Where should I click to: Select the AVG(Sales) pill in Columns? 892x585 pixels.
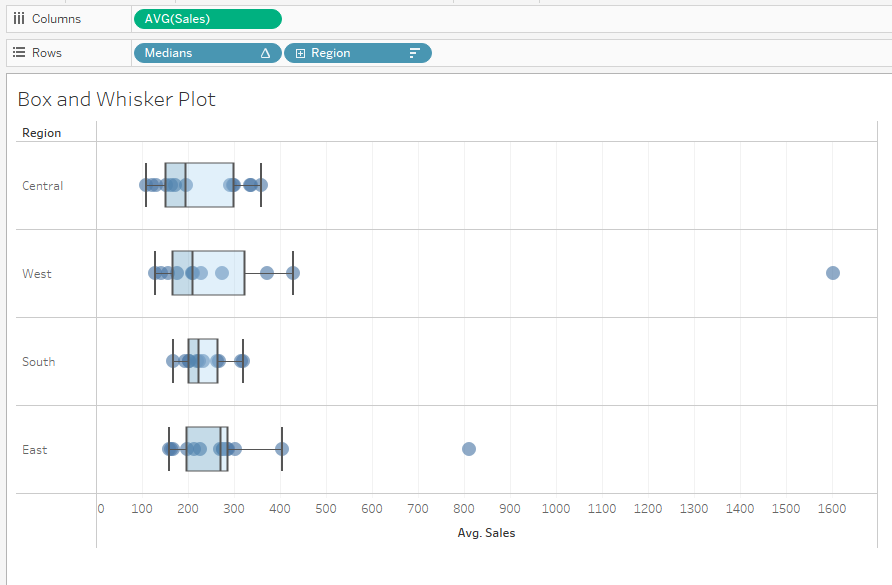pos(207,19)
